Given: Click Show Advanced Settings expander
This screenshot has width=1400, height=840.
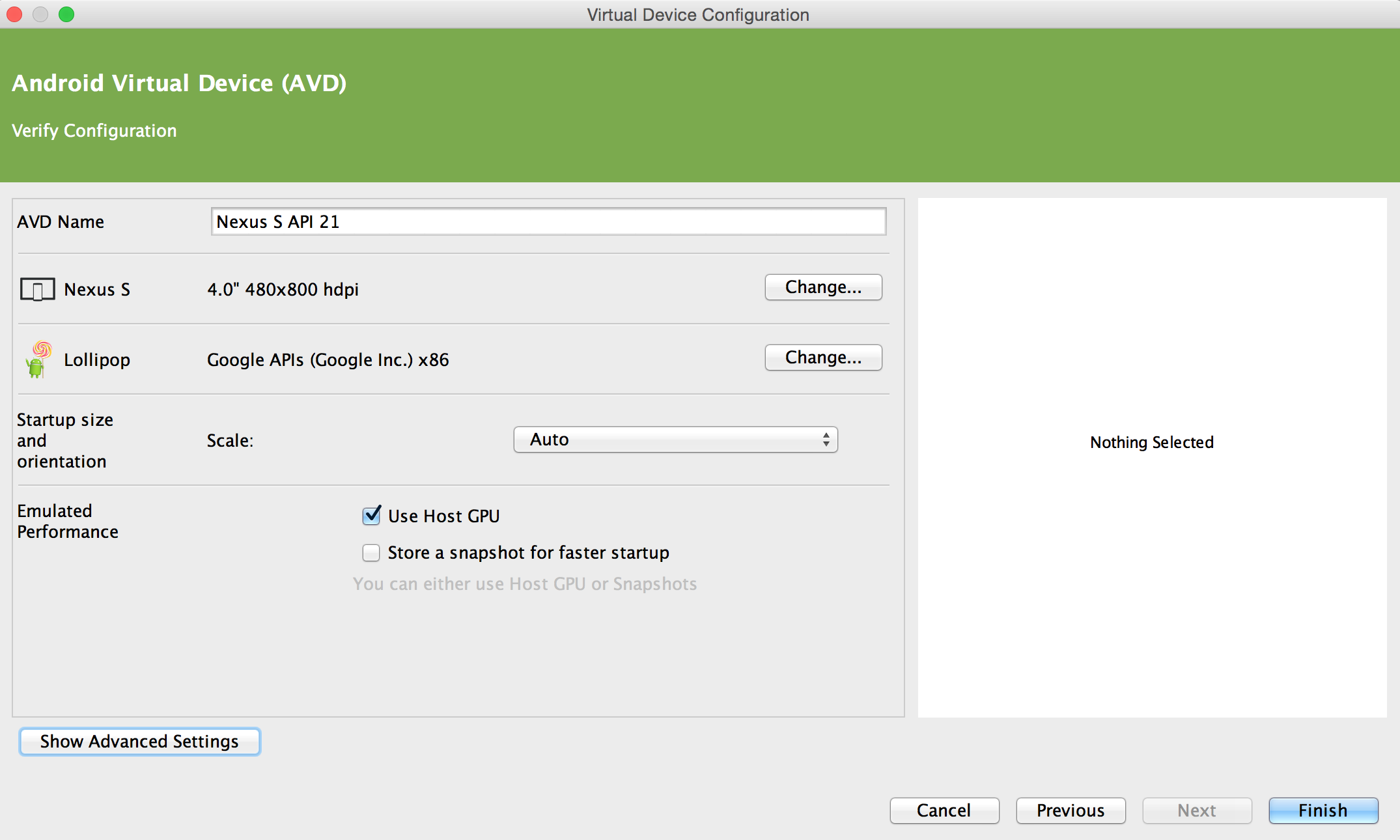Looking at the screenshot, I should coord(139,741).
